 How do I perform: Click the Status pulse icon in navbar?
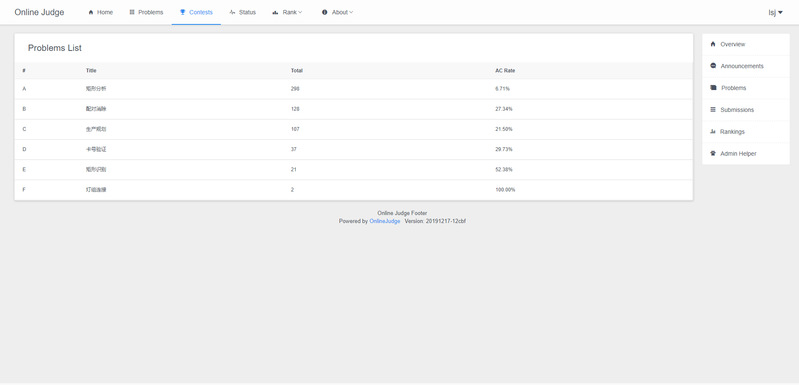point(232,12)
